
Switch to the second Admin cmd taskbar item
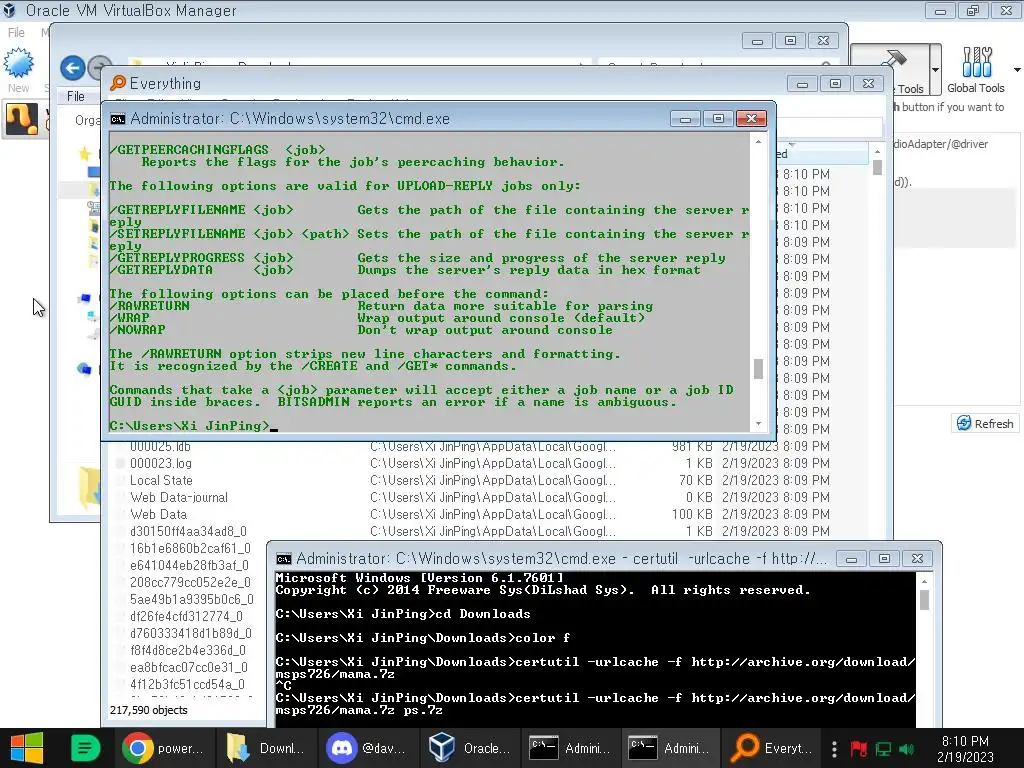[x=669, y=748]
